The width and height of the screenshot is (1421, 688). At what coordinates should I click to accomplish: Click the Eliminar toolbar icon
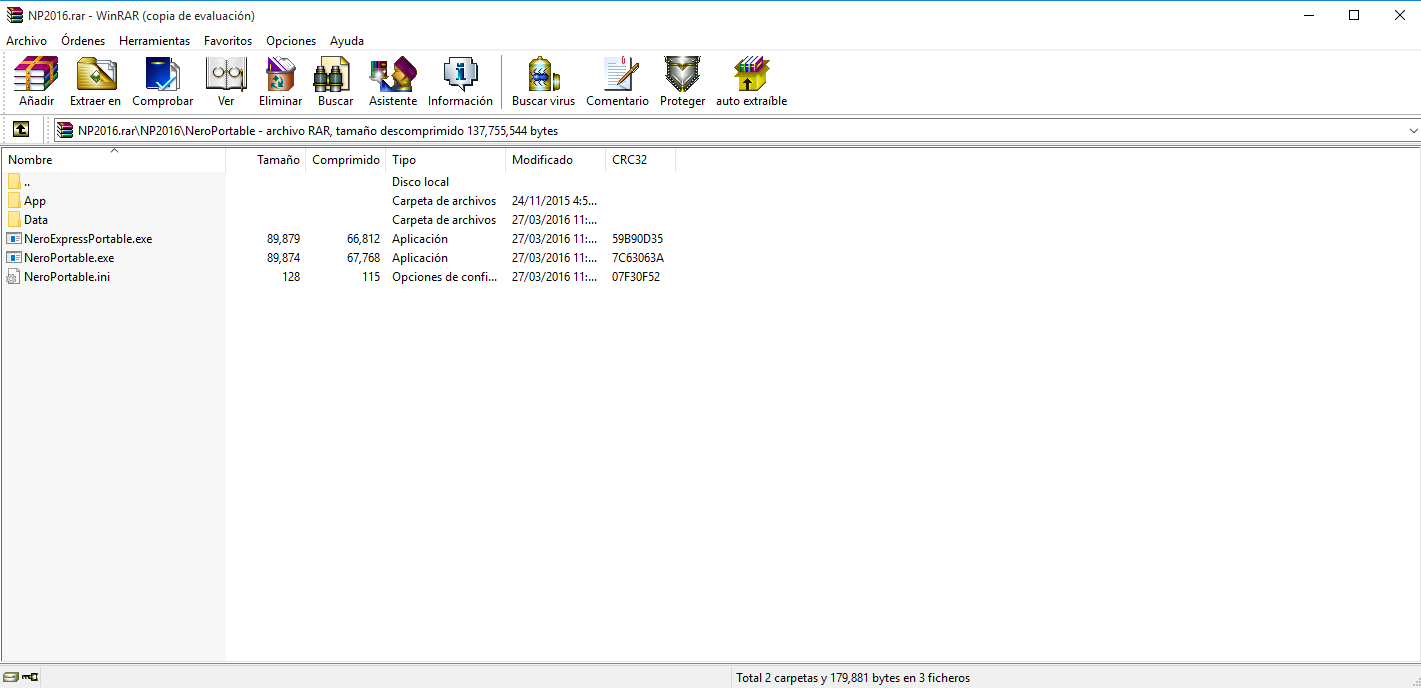tap(280, 75)
